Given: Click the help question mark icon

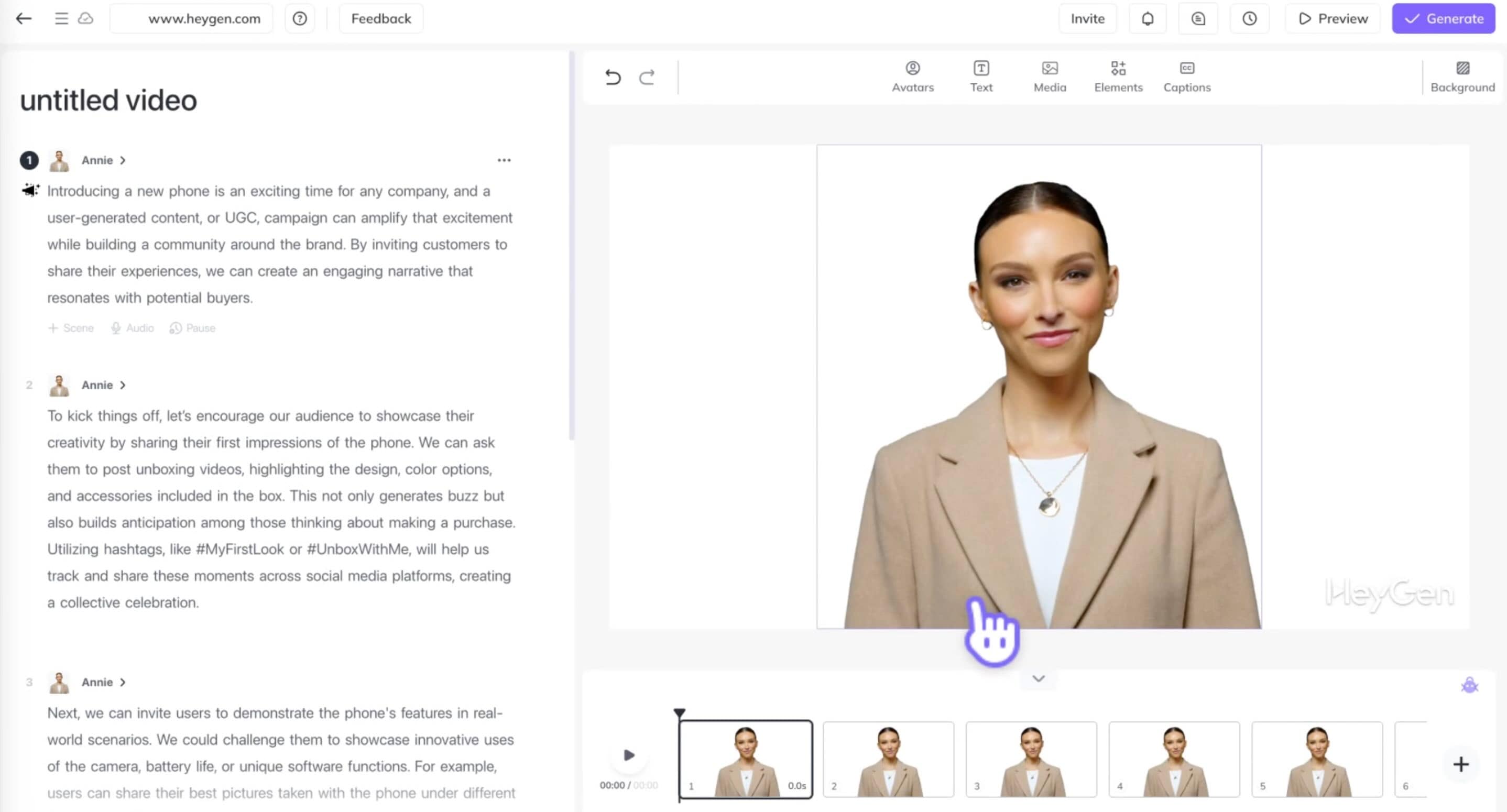Looking at the screenshot, I should tap(300, 18).
